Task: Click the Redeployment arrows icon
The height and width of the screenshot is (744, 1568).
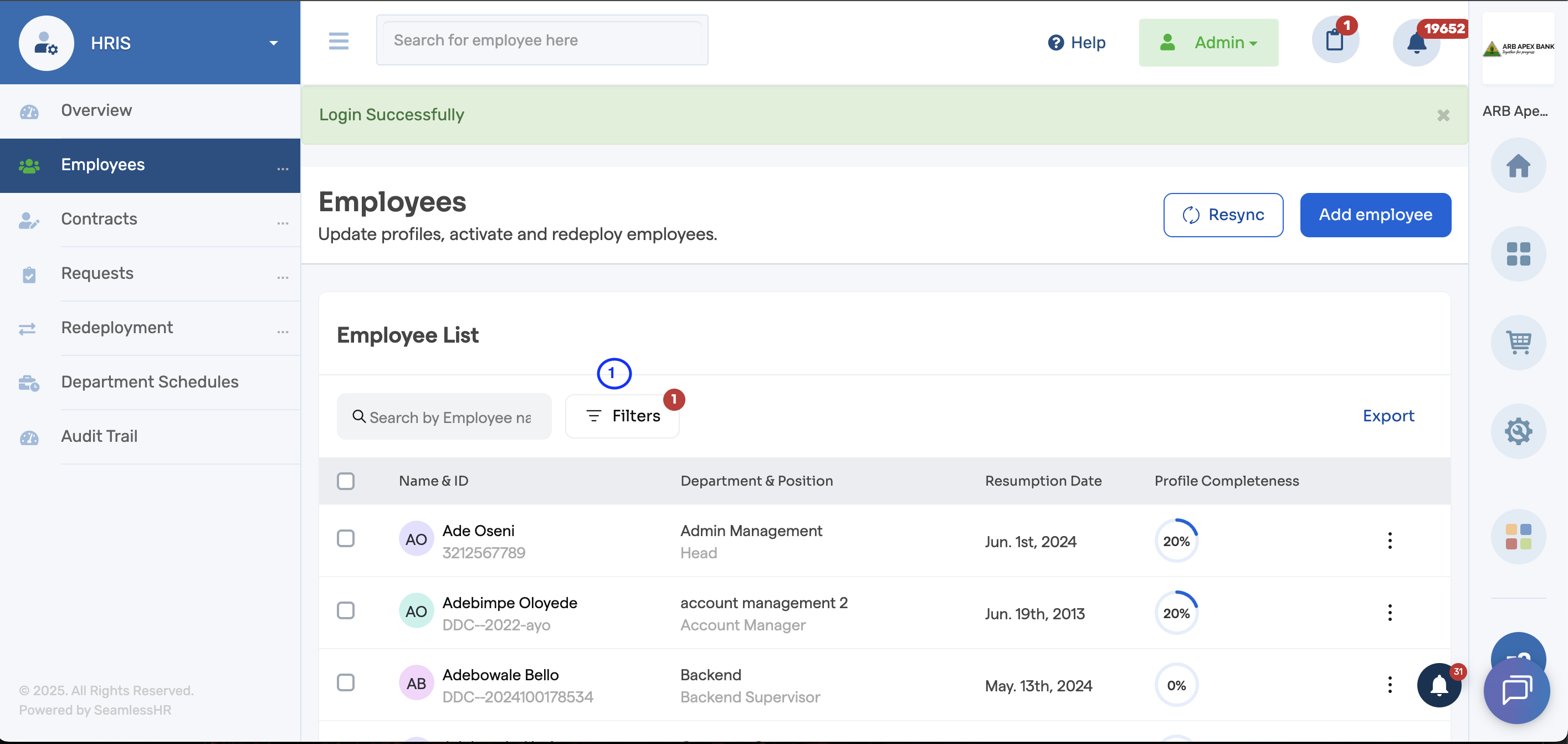Action: 27,329
